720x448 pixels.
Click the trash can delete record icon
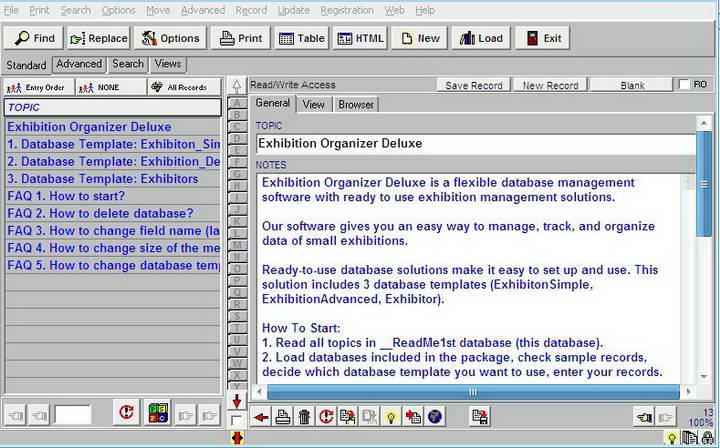304,417
